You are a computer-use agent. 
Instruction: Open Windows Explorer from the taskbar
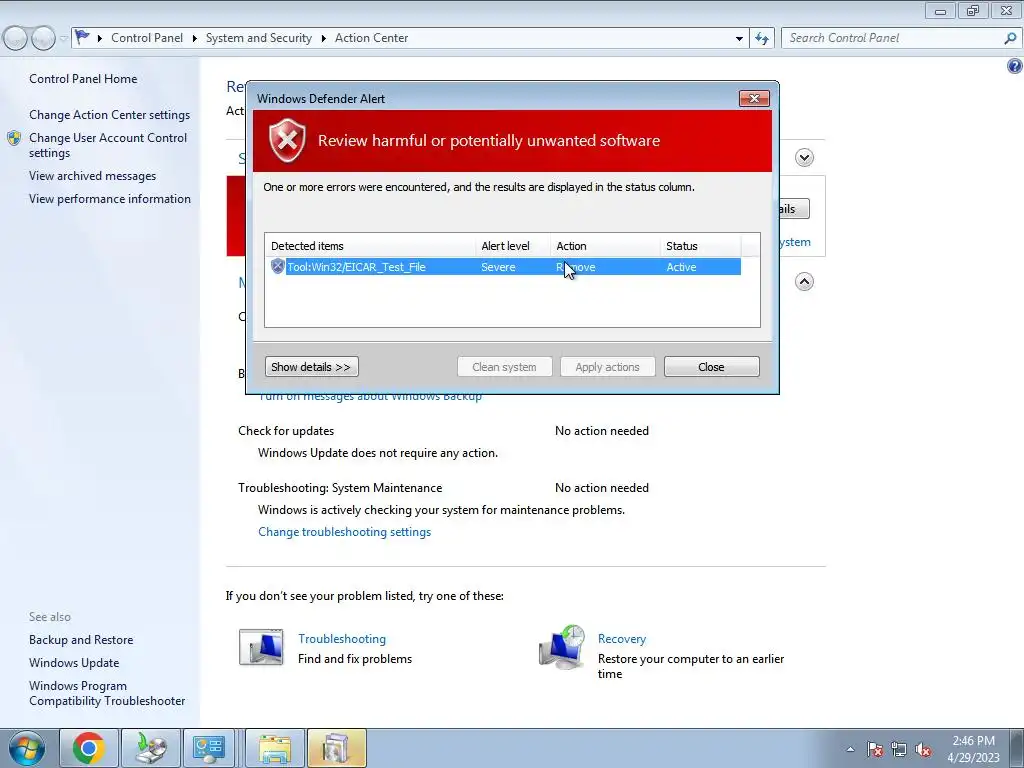275,748
